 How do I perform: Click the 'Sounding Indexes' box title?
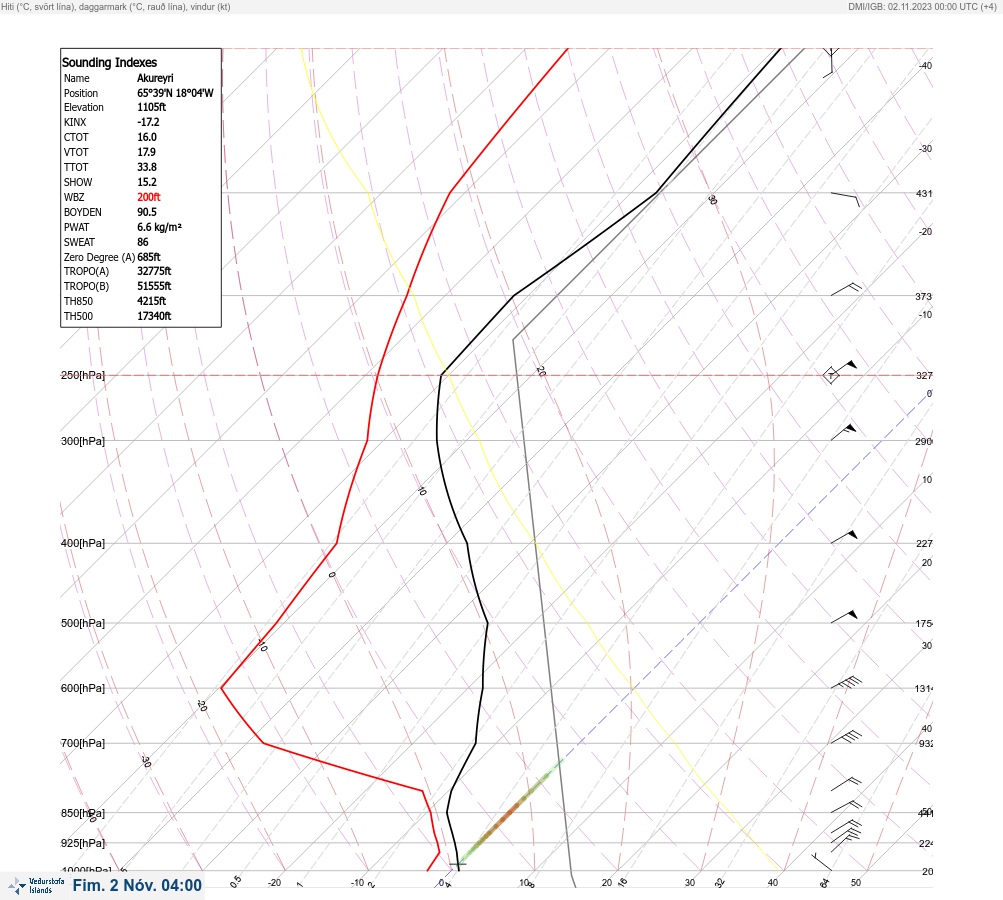point(109,62)
